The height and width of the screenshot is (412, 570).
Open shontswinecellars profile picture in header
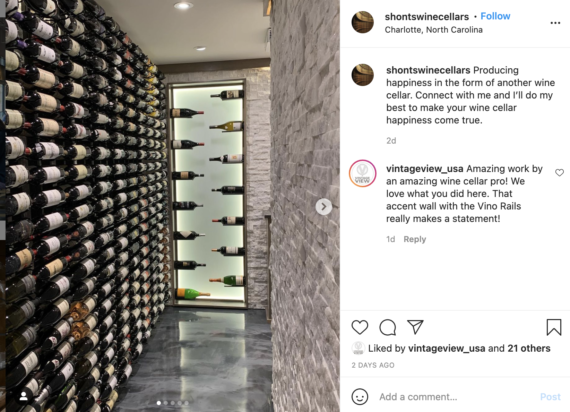pyautogui.click(x=362, y=22)
